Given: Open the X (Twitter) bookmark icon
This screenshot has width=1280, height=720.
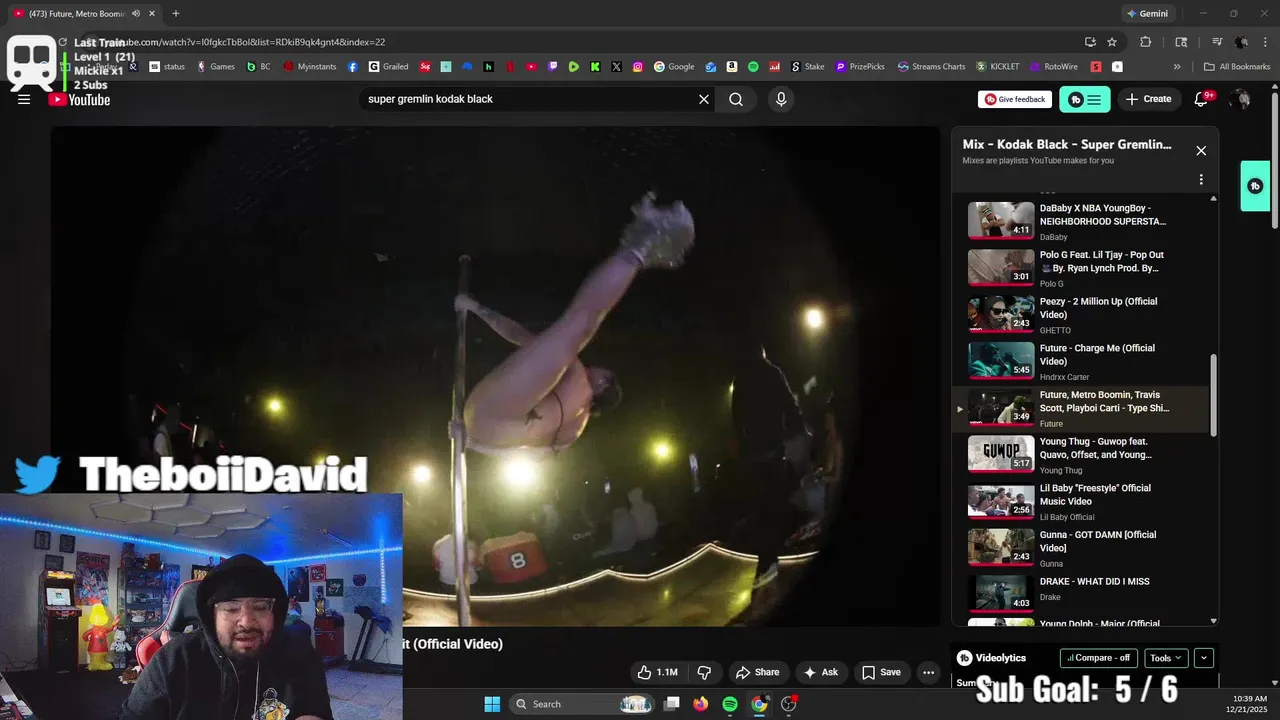Looking at the screenshot, I should pos(616,67).
